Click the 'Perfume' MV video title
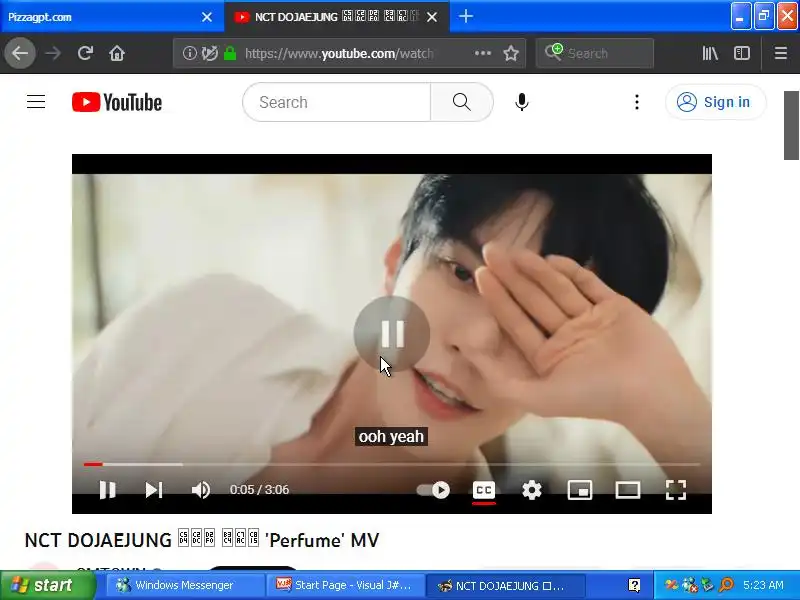This screenshot has height=600, width=800. pyautogui.click(x=202, y=540)
